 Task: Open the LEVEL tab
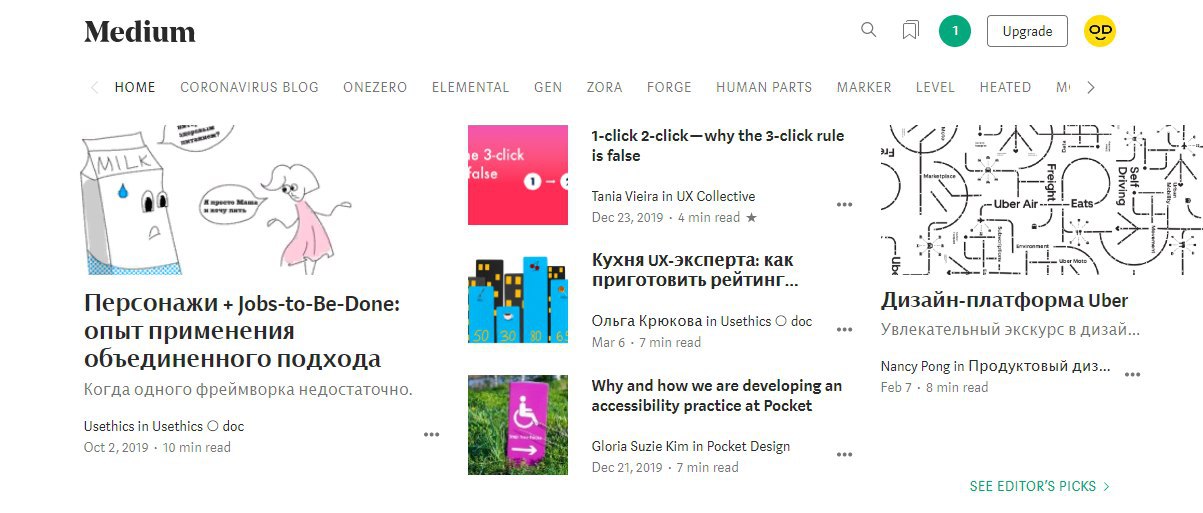tap(935, 87)
